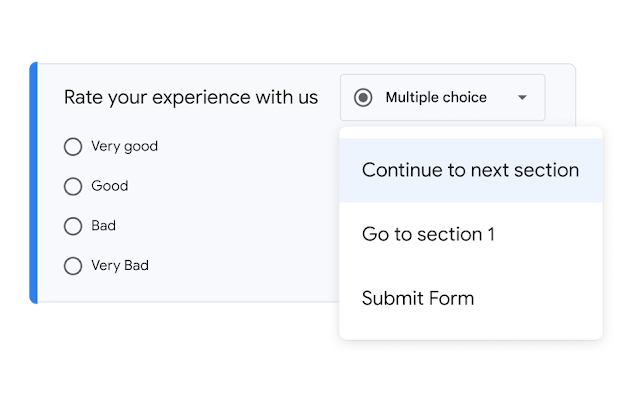Click the "Multiple choice" type label
Image resolution: width=632 pixels, height=402 pixels.
436,97
